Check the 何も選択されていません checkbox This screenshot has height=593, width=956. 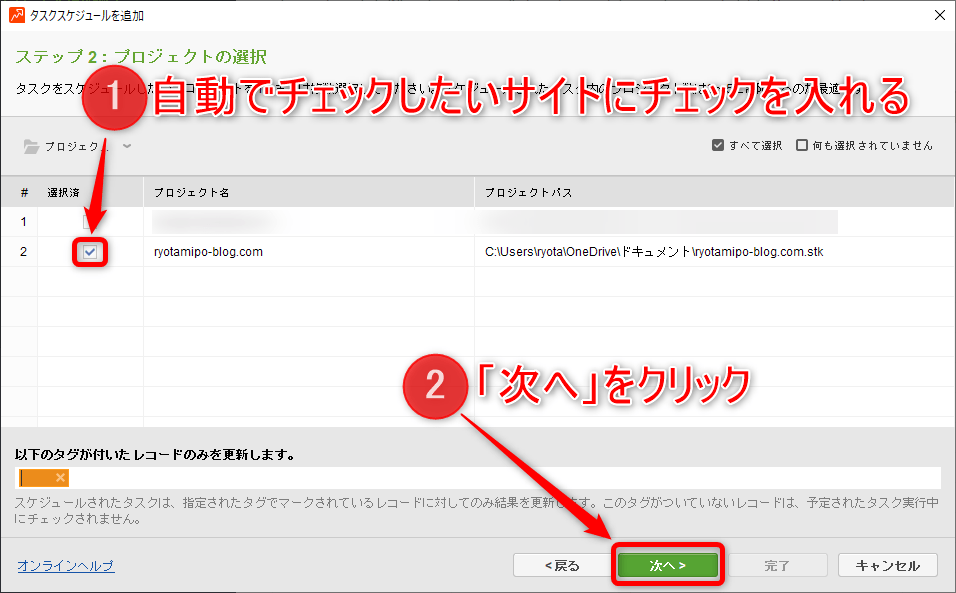pyautogui.click(x=802, y=145)
